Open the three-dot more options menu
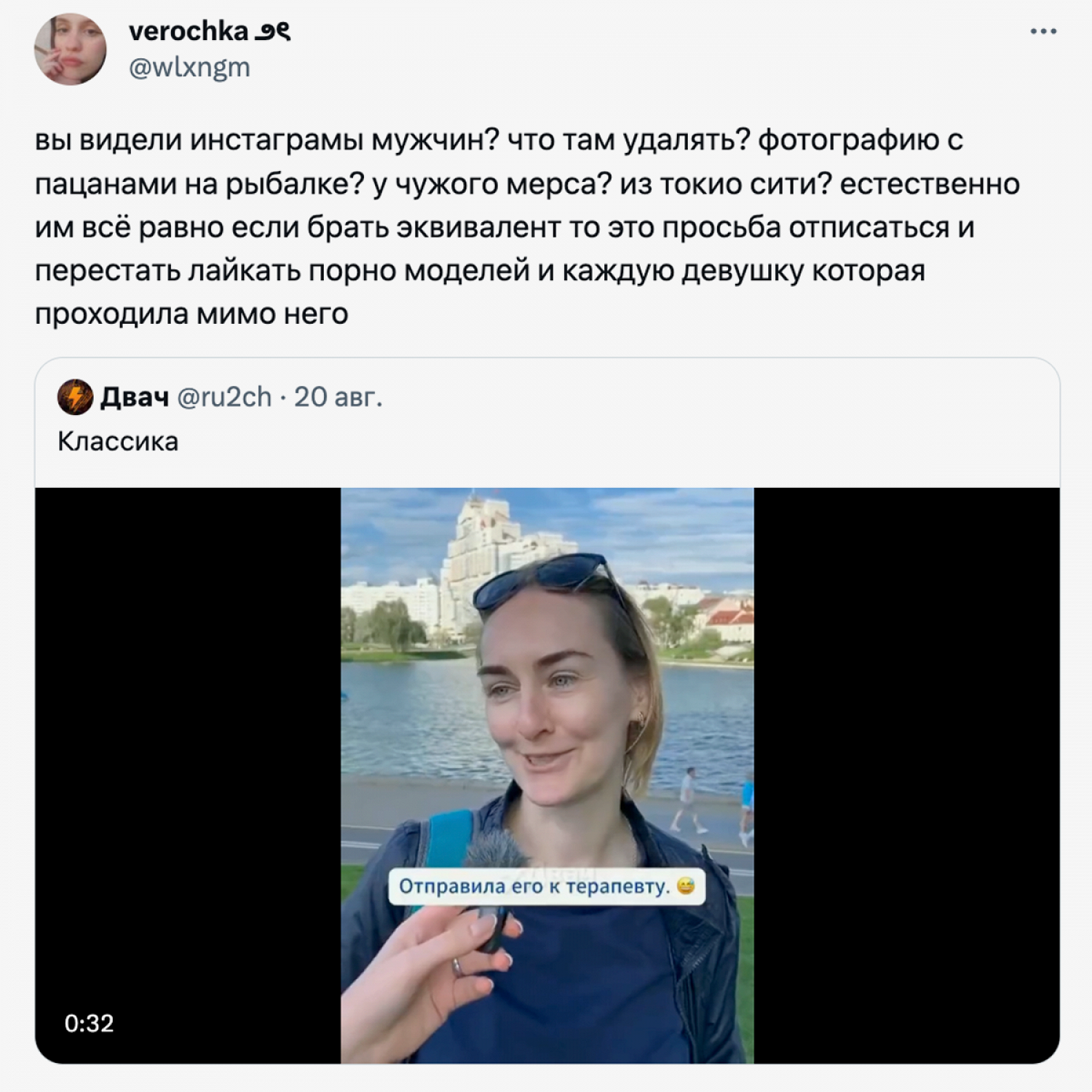The height and width of the screenshot is (1092, 1092). (1042, 31)
